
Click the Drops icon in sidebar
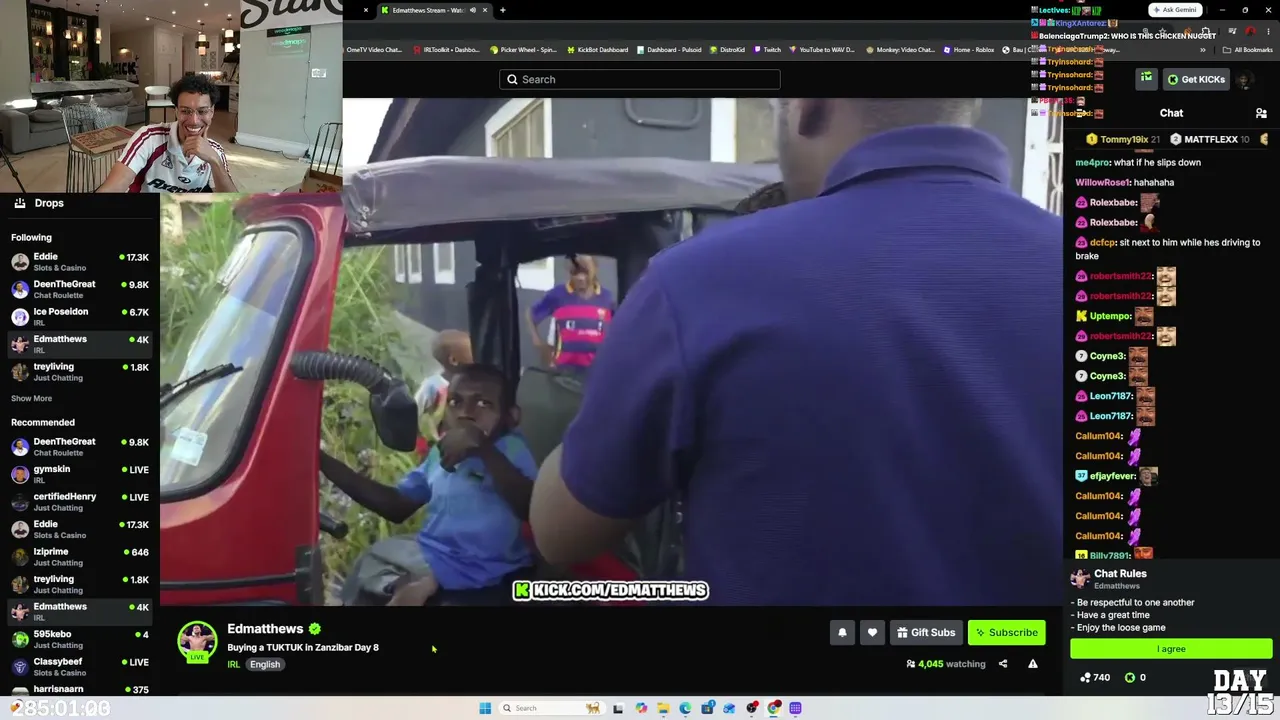[20, 203]
